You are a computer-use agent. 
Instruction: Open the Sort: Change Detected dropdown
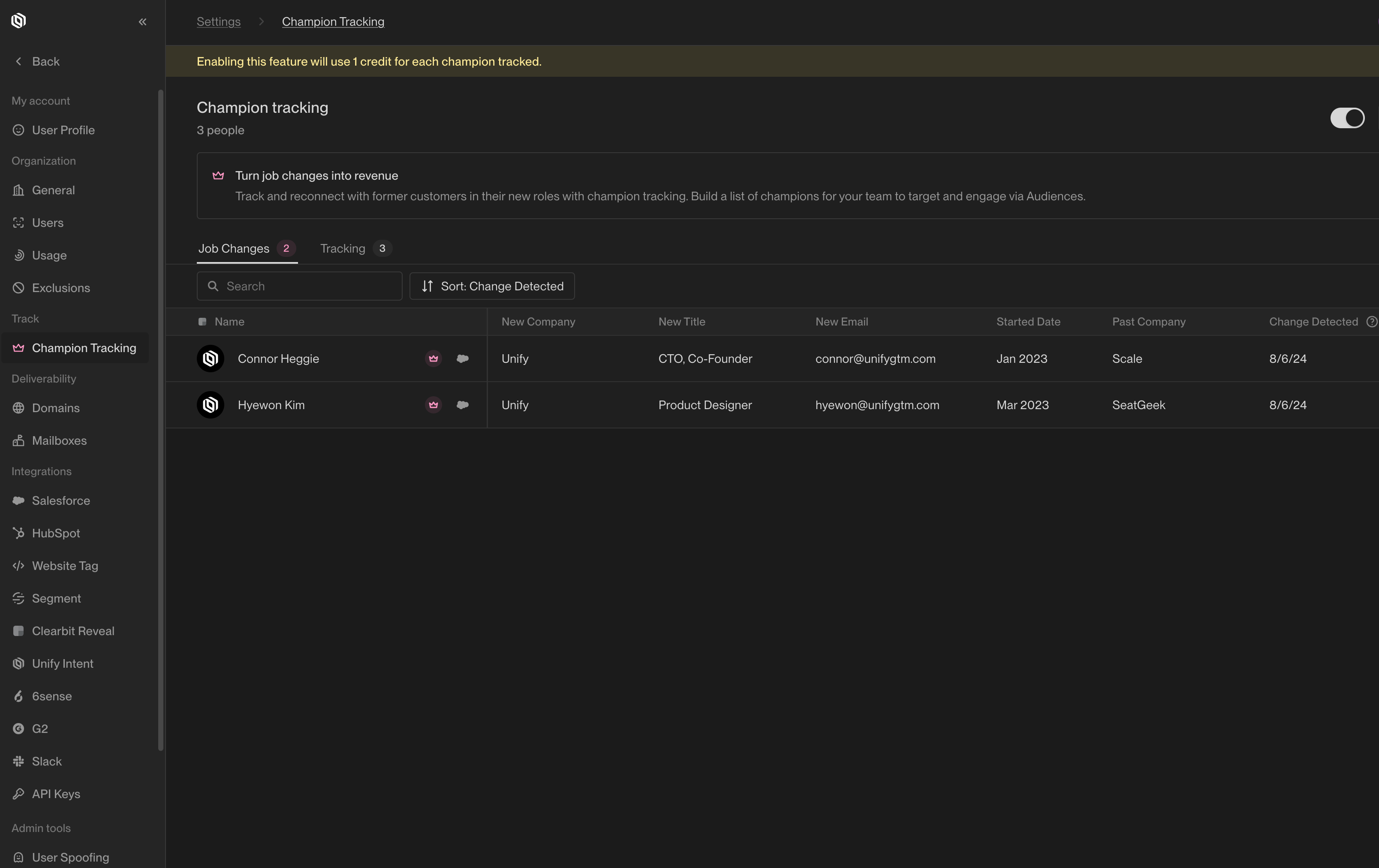[x=492, y=286]
